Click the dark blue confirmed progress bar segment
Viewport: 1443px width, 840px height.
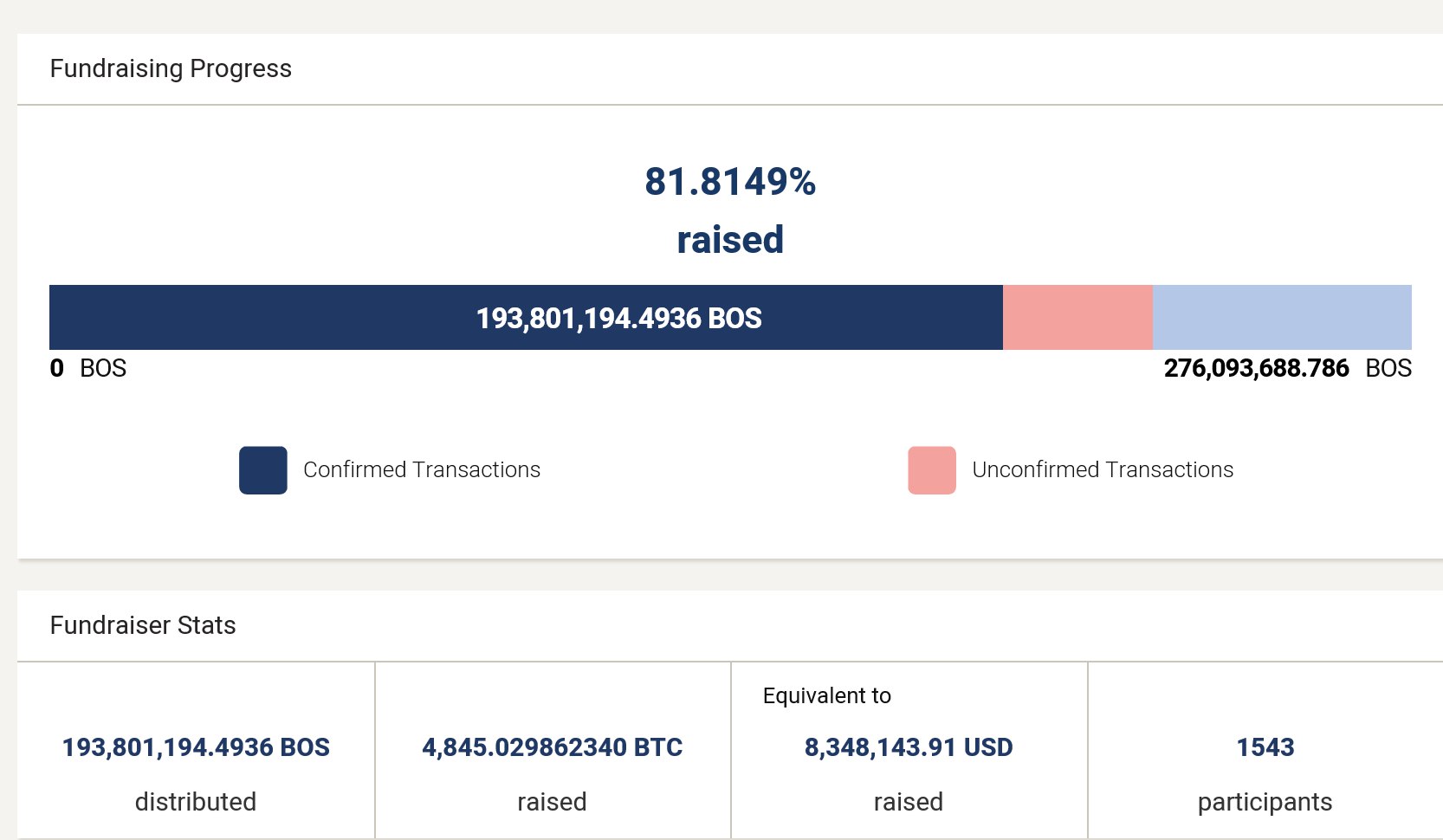pyautogui.click(x=260, y=318)
